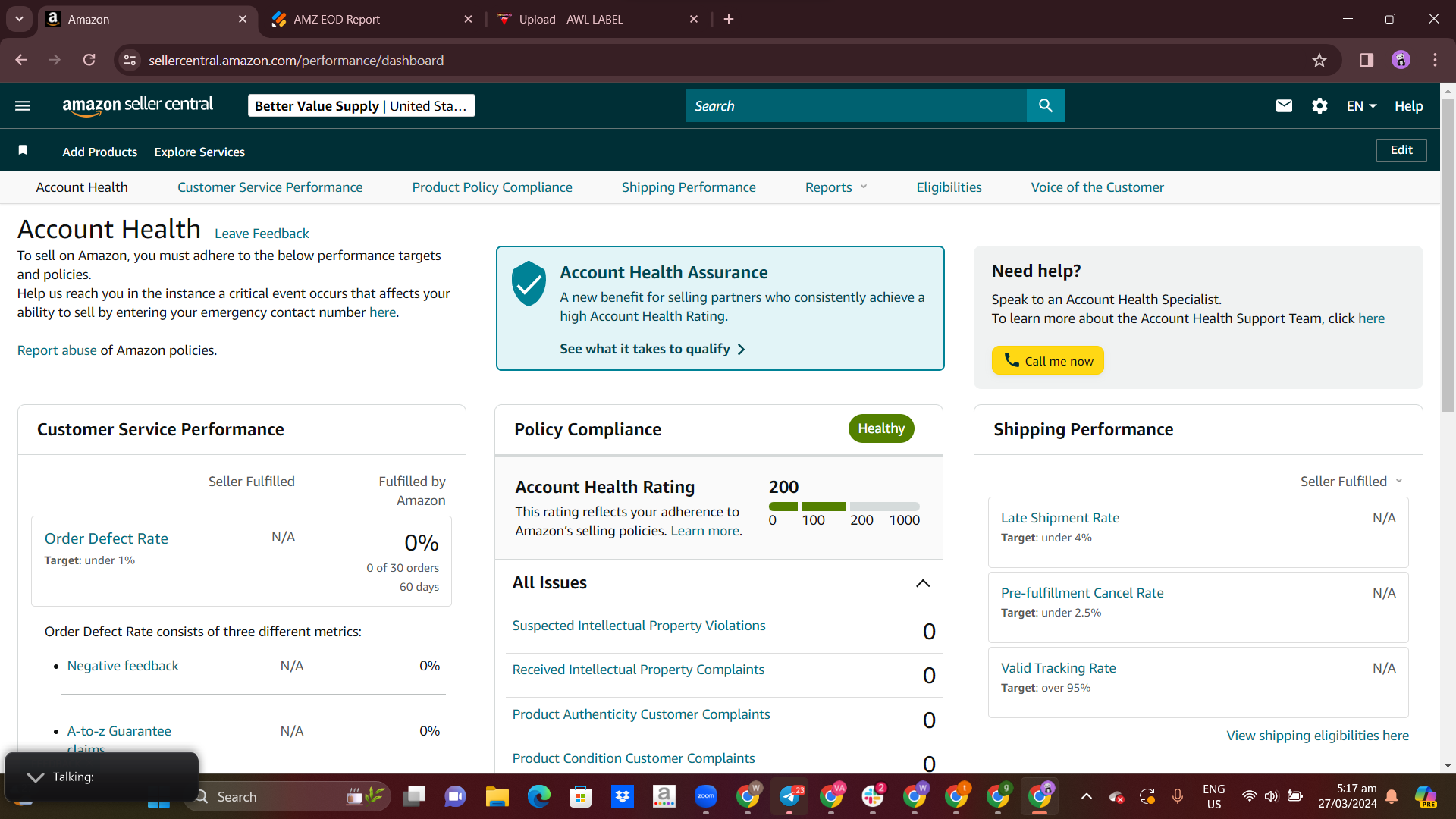
Task: Open the browser side panel
Action: point(1367,61)
